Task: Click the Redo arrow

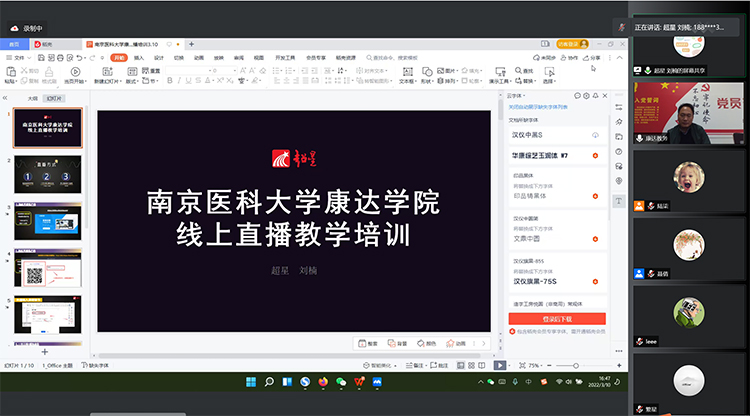Action: point(92,58)
